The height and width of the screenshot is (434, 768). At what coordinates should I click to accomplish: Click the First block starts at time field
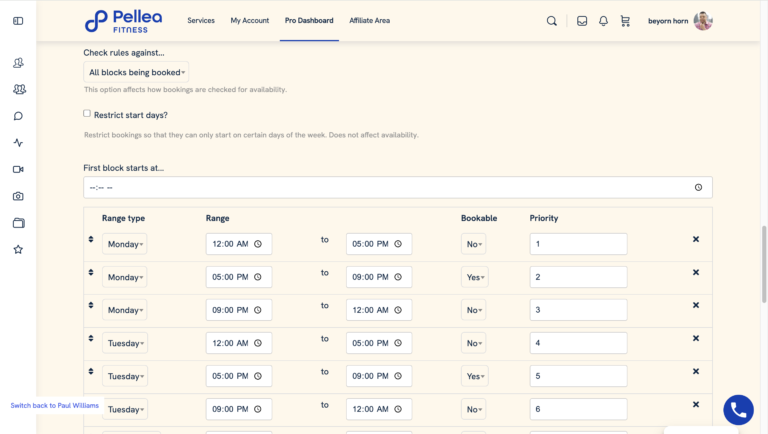tap(398, 188)
